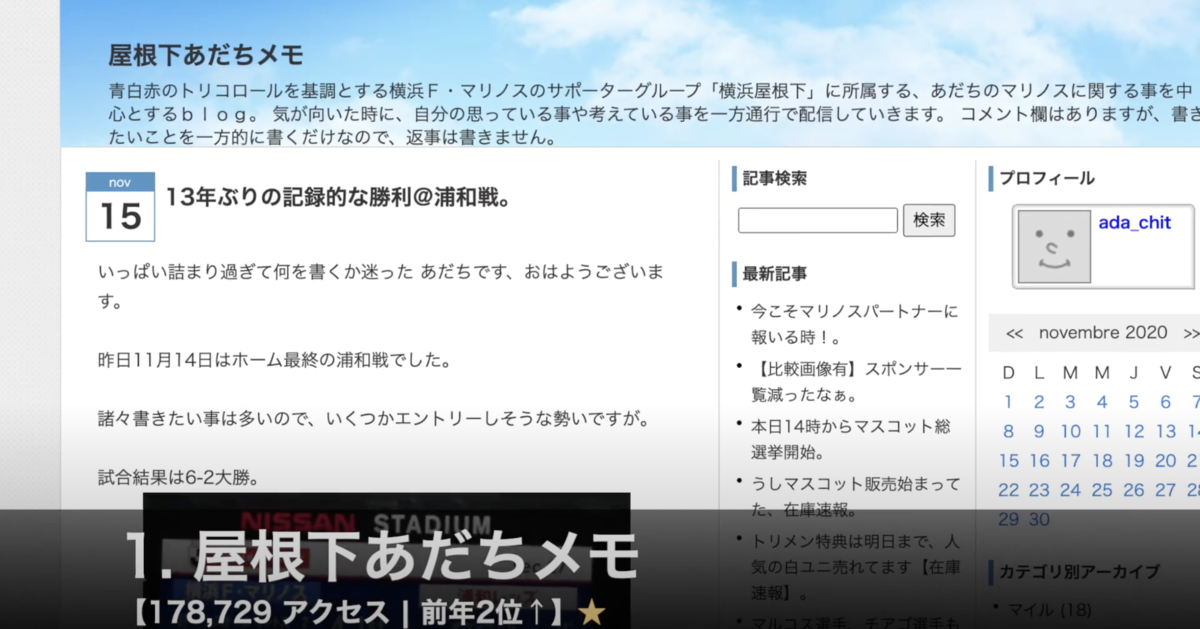Screen dimensions: 1200x629
Task: Select calendar date 25
Action: coord(1102,490)
